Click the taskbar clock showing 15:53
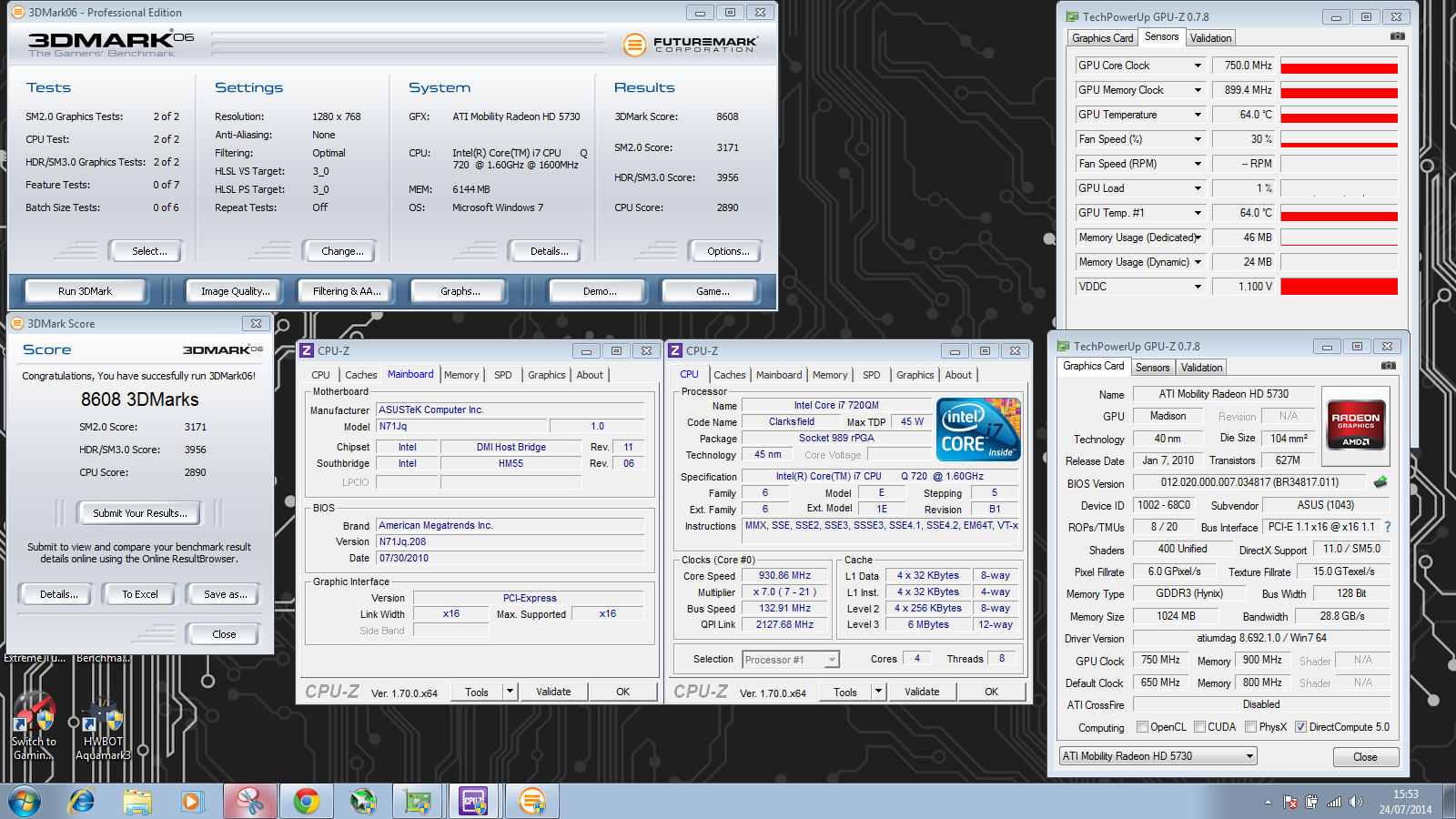This screenshot has width=1456, height=819. 1405,802
